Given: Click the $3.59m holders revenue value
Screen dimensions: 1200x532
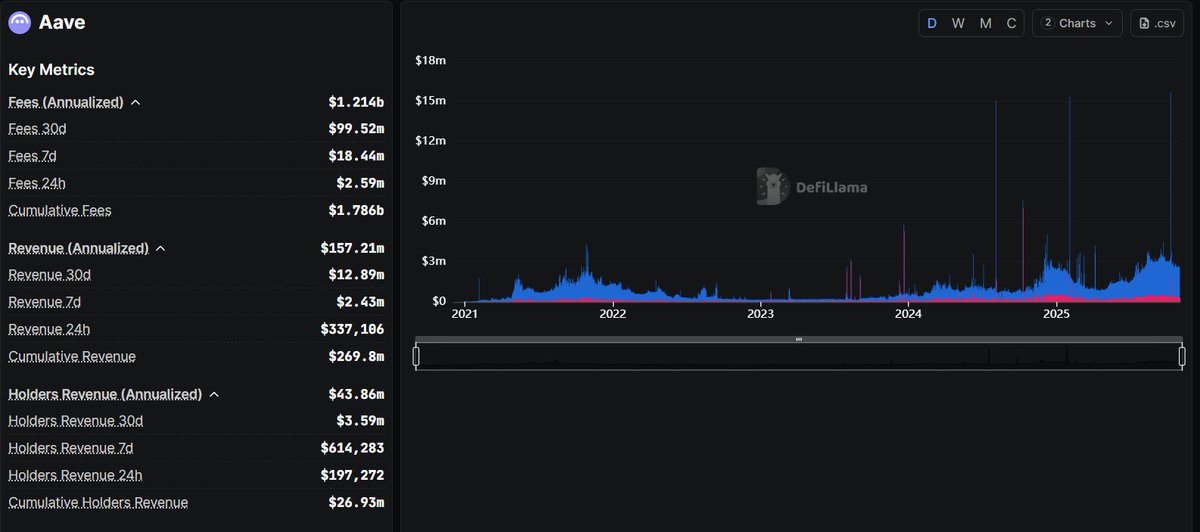Looking at the screenshot, I should [x=360, y=421].
